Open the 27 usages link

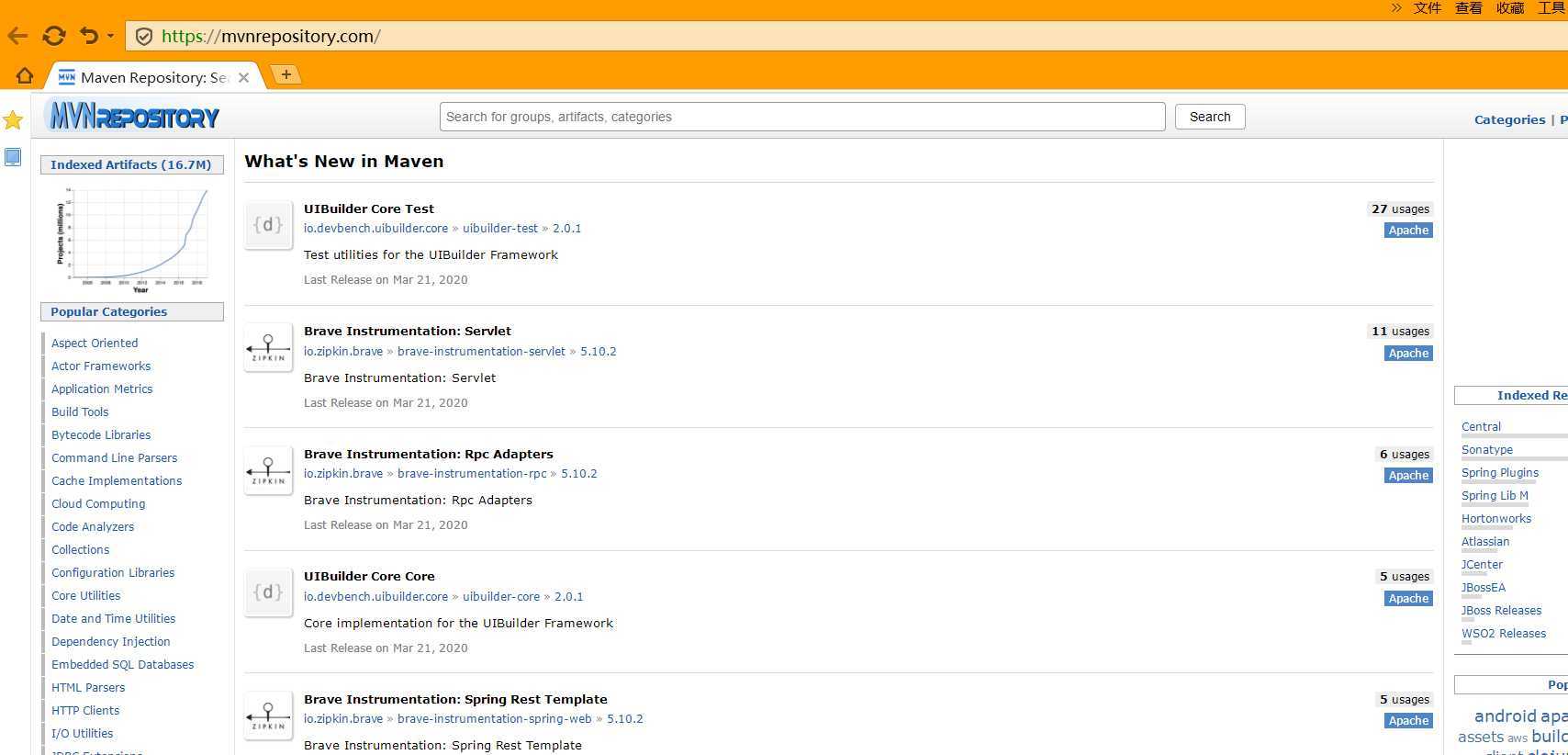(1400, 209)
